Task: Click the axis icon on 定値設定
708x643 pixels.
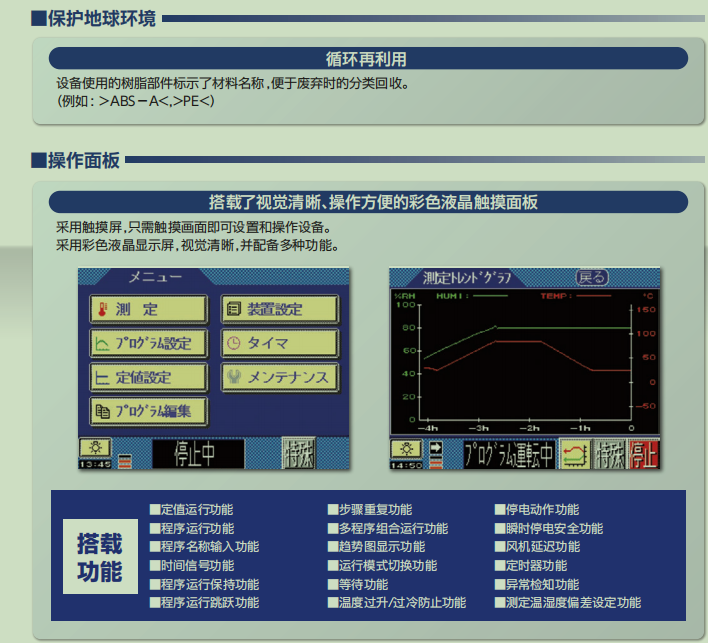Action: [102, 377]
